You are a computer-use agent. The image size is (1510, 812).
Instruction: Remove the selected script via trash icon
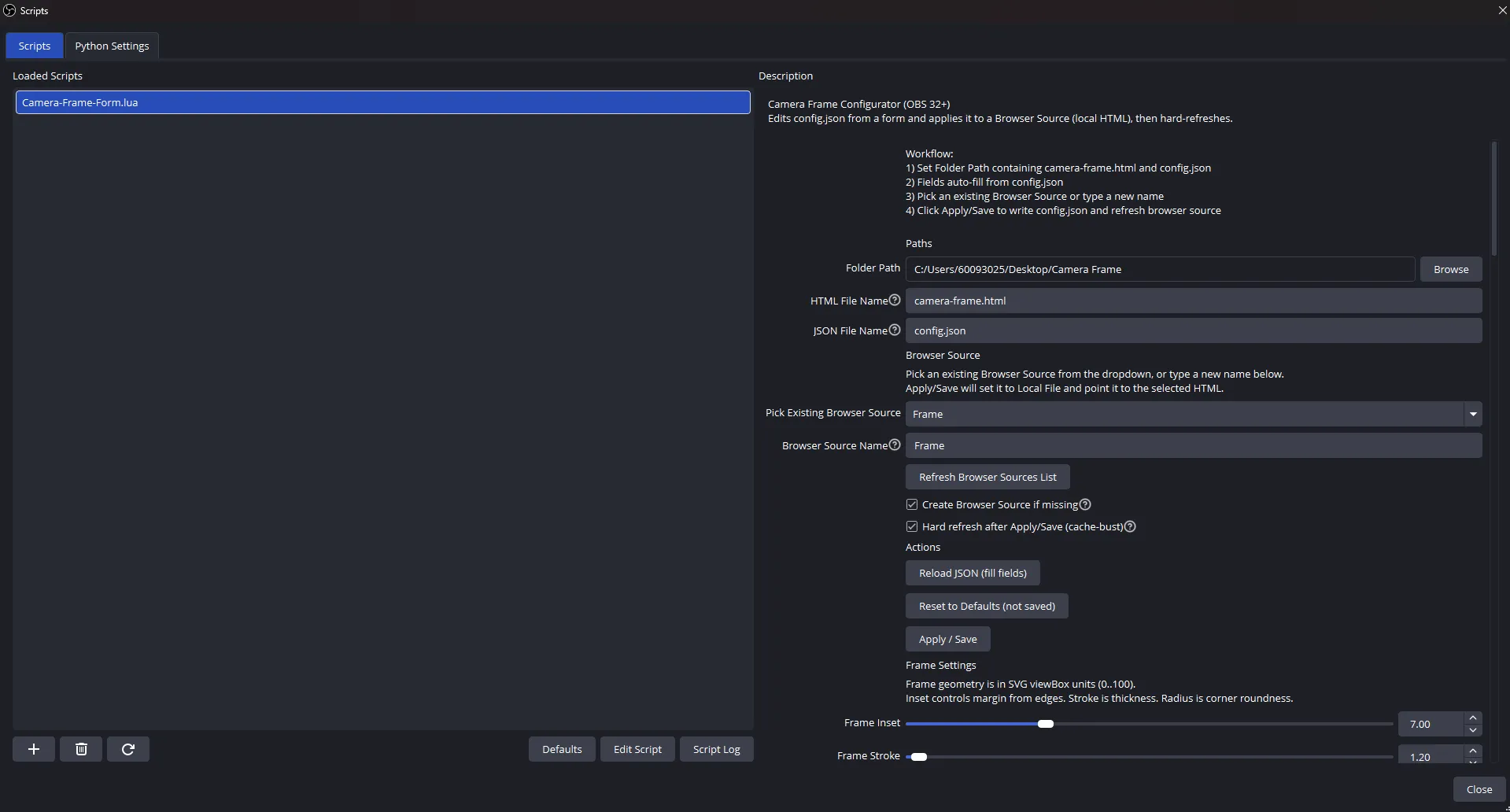[80, 749]
